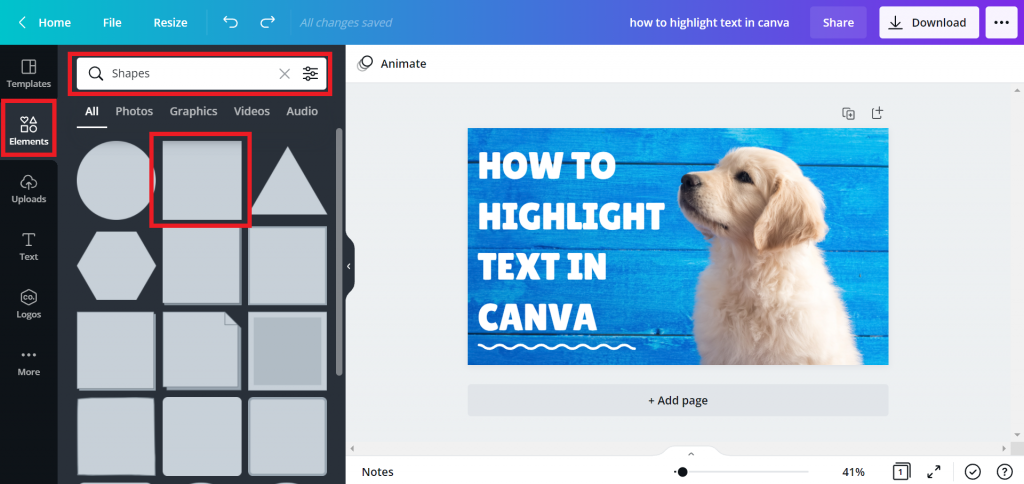Click the Animate button

point(392,63)
